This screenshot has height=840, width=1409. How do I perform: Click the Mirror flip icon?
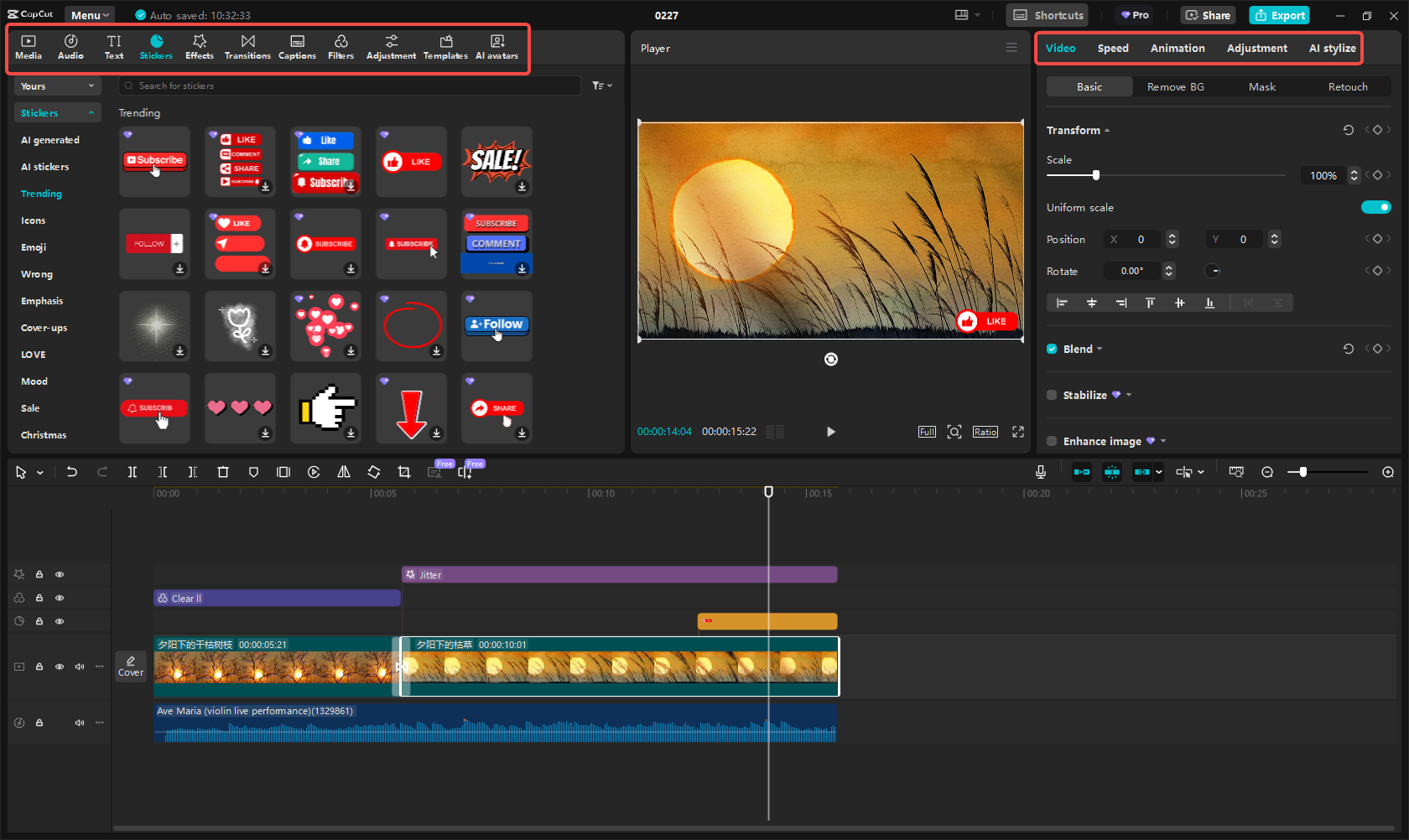pos(344,472)
